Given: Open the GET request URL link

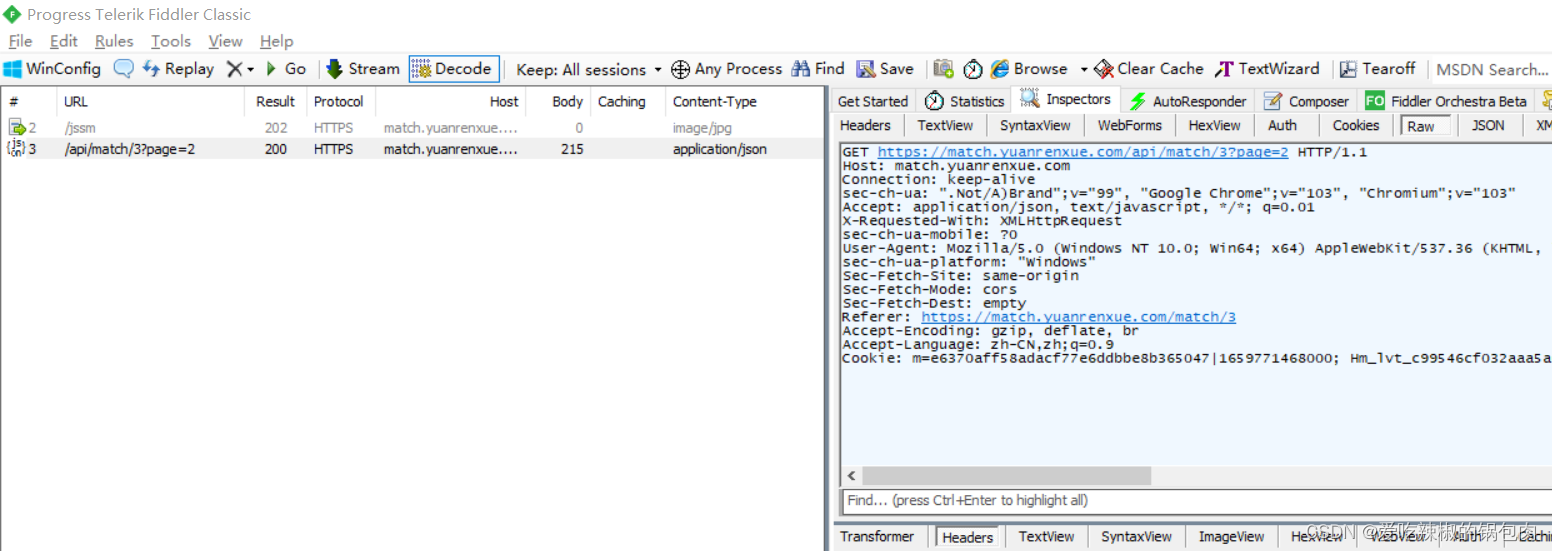Looking at the screenshot, I should 1083,152.
